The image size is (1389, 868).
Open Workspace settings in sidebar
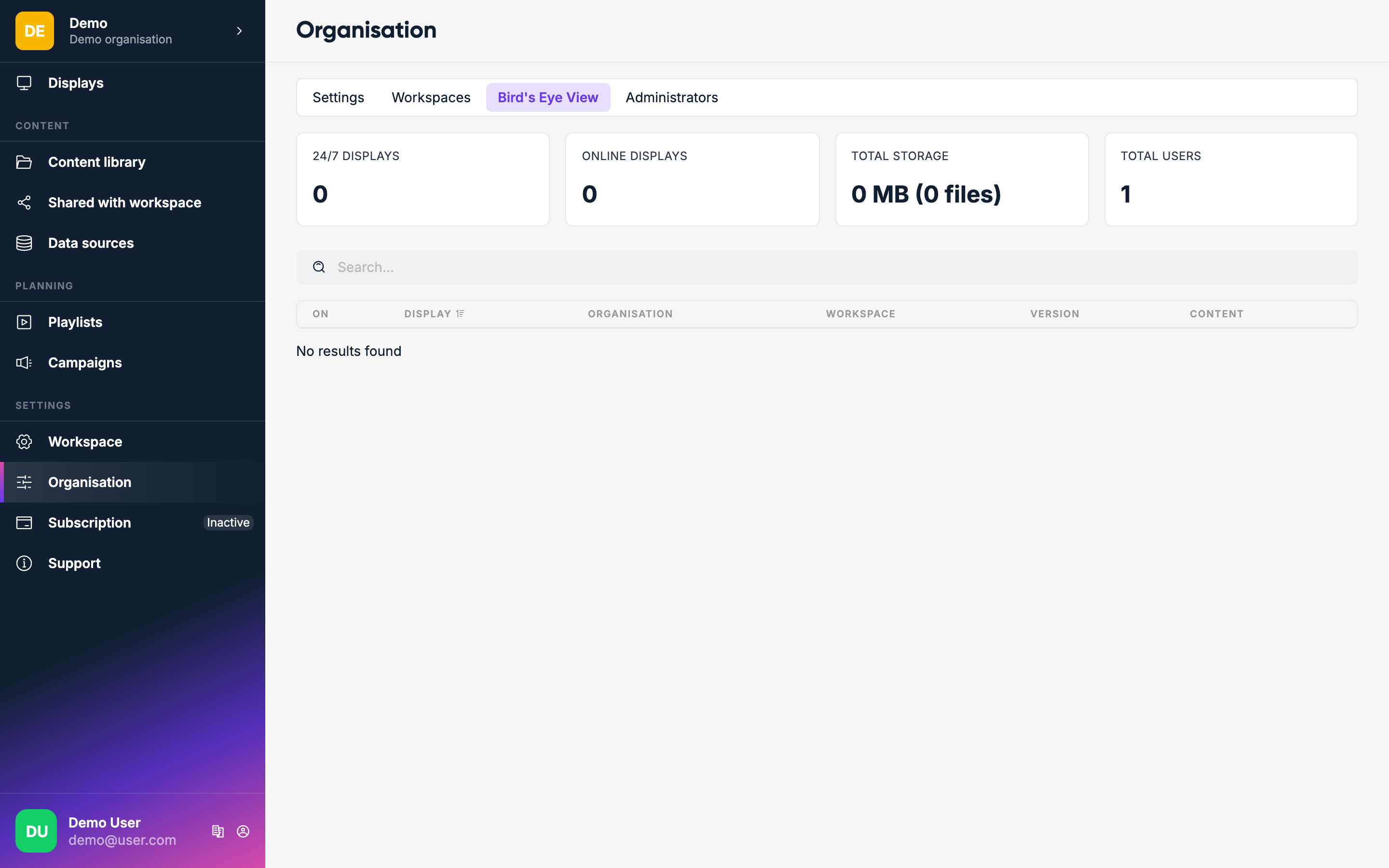point(85,441)
